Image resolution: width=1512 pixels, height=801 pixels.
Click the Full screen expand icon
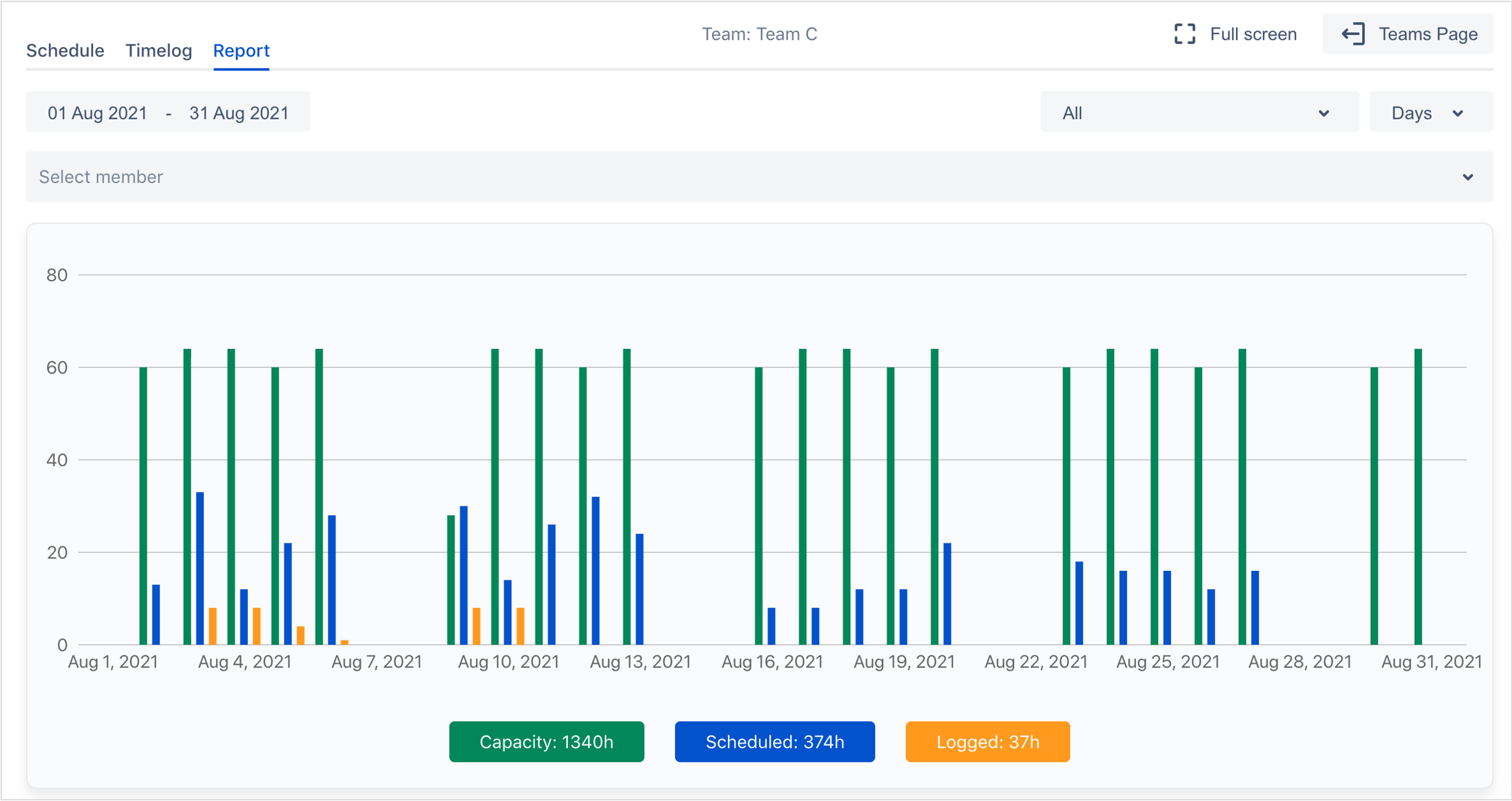pyautogui.click(x=1185, y=34)
